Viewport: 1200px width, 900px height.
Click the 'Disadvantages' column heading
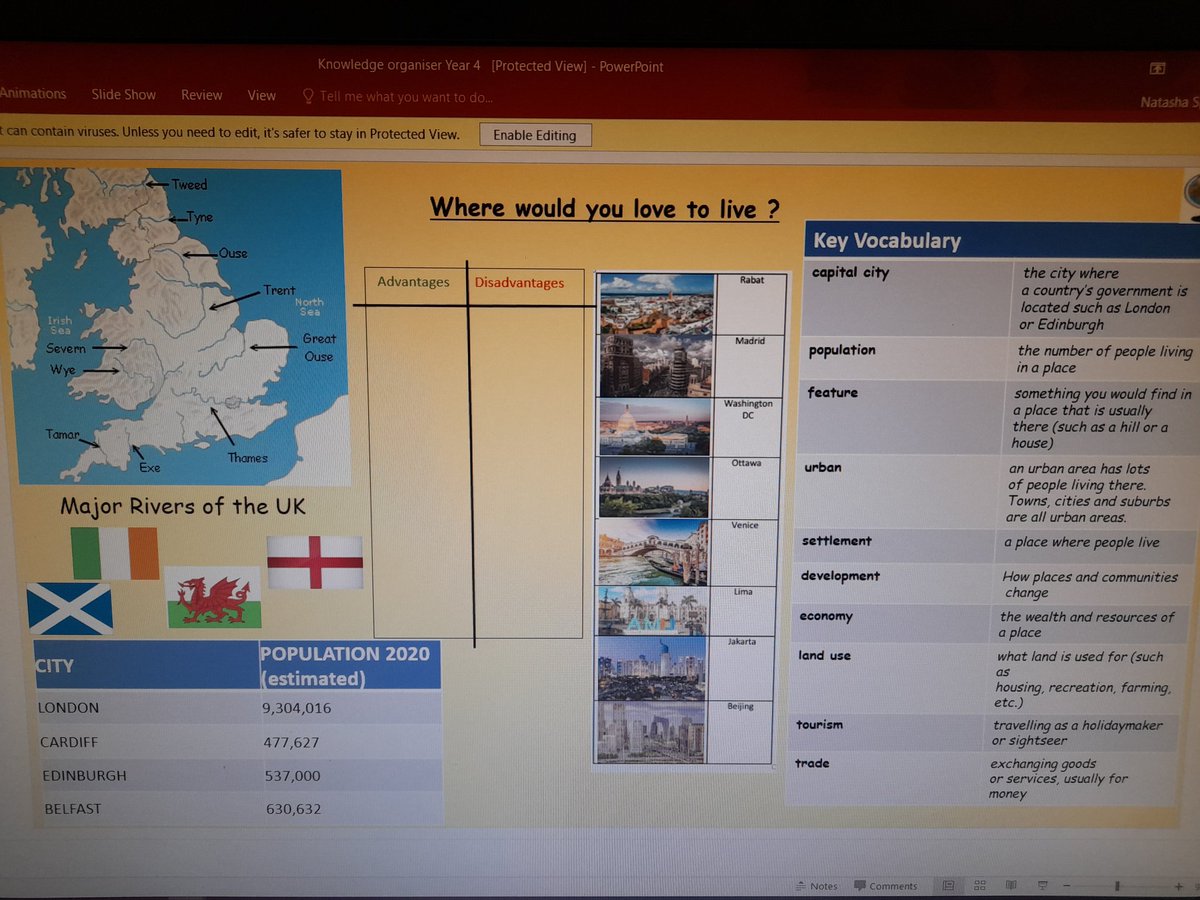(519, 283)
